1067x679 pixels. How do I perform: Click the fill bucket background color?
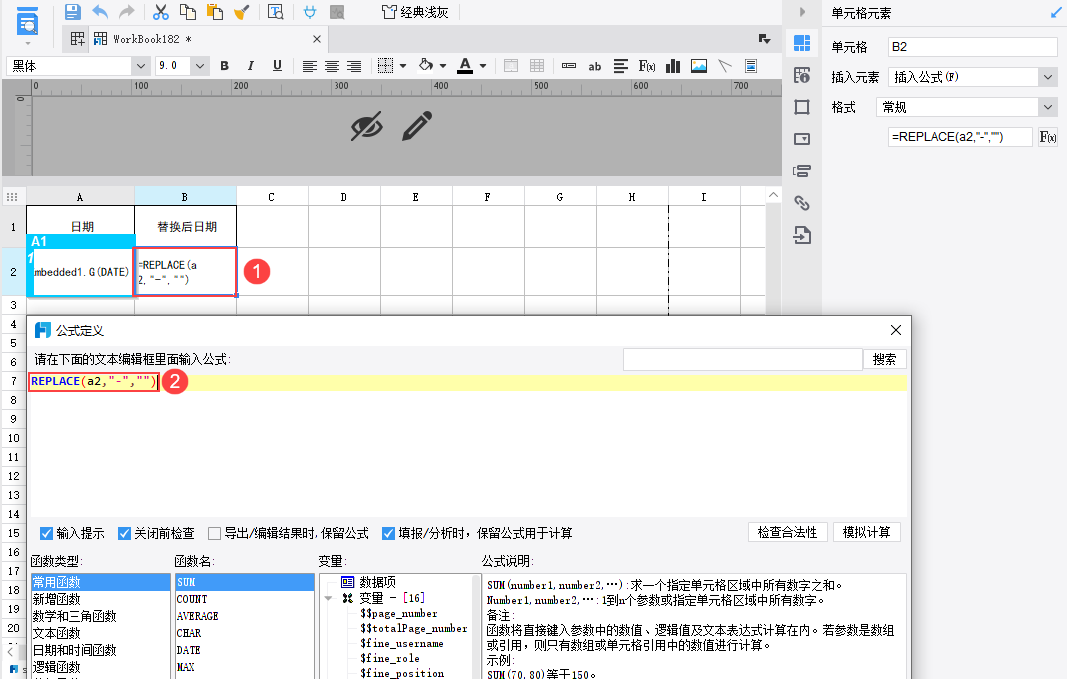(426, 65)
